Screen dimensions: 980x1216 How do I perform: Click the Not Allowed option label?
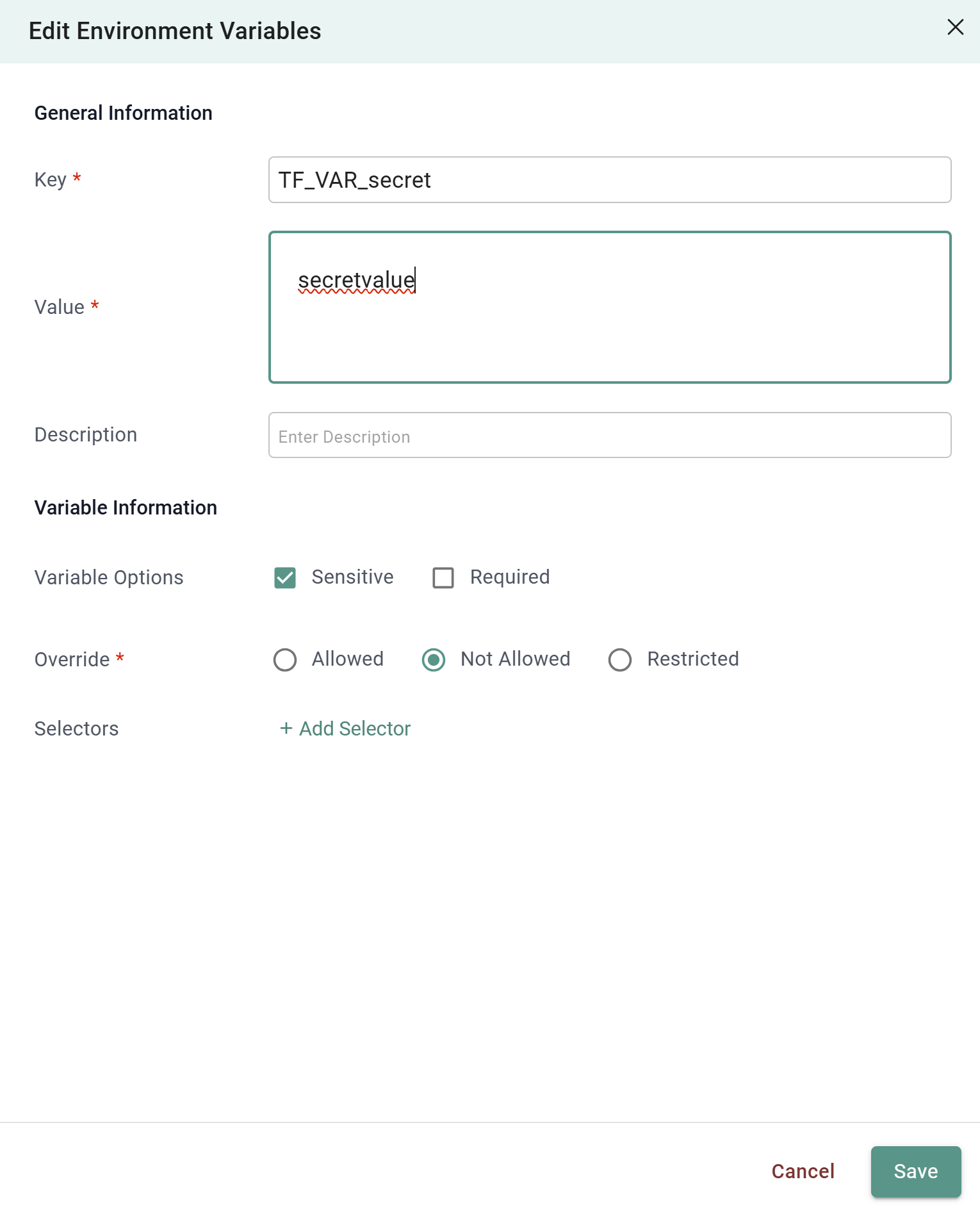[x=514, y=660]
